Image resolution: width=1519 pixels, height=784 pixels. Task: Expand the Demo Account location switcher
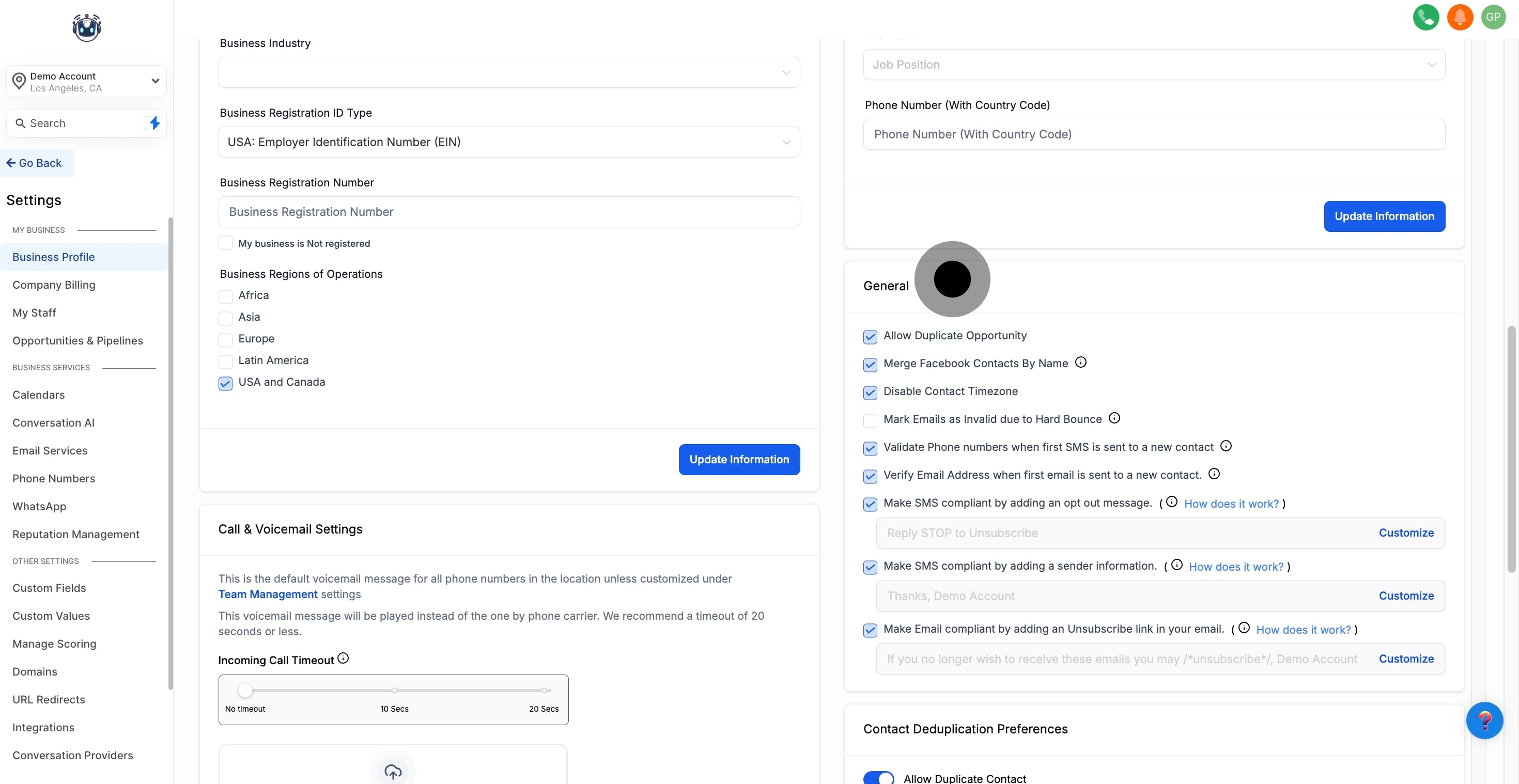point(86,82)
